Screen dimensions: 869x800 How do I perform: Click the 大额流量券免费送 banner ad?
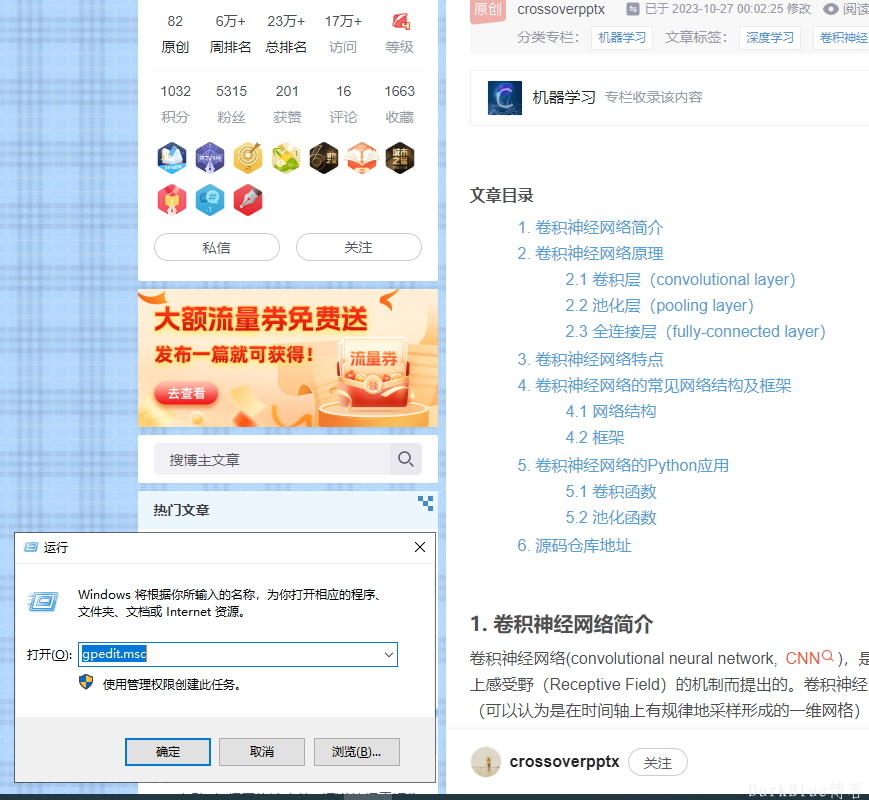[x=288, y=358]
